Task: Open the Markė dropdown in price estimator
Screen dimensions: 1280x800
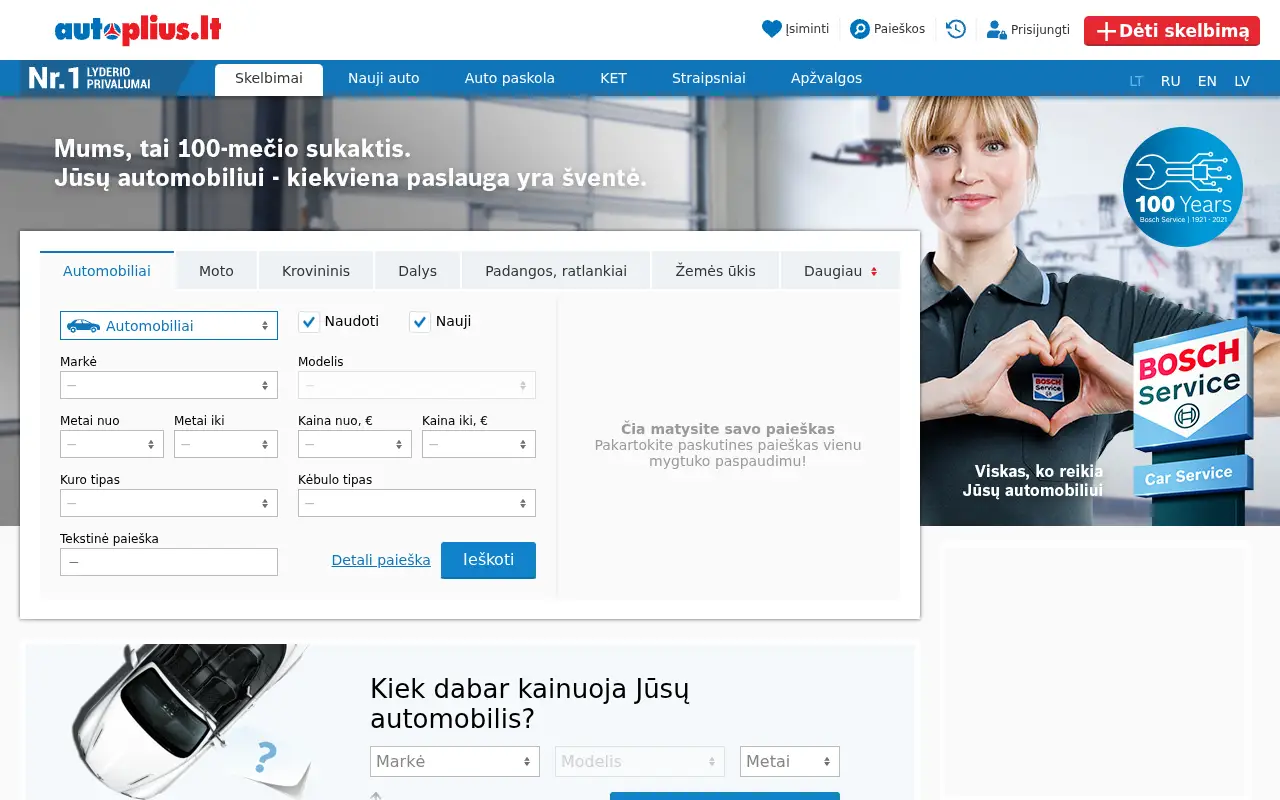Action: 455,761
